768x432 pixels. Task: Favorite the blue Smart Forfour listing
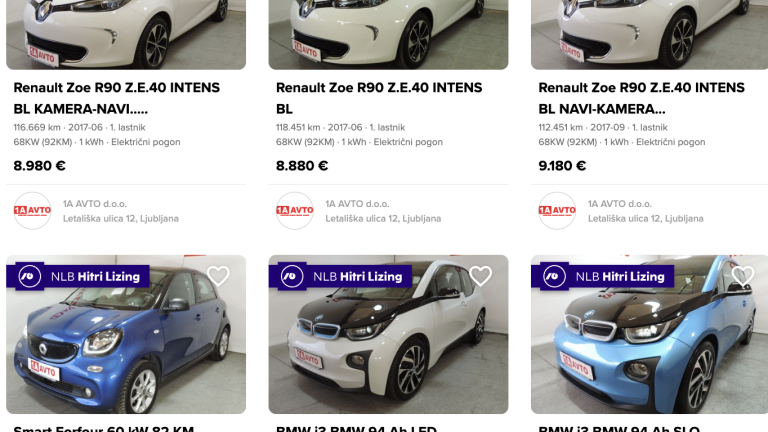(x=218, y=276)
